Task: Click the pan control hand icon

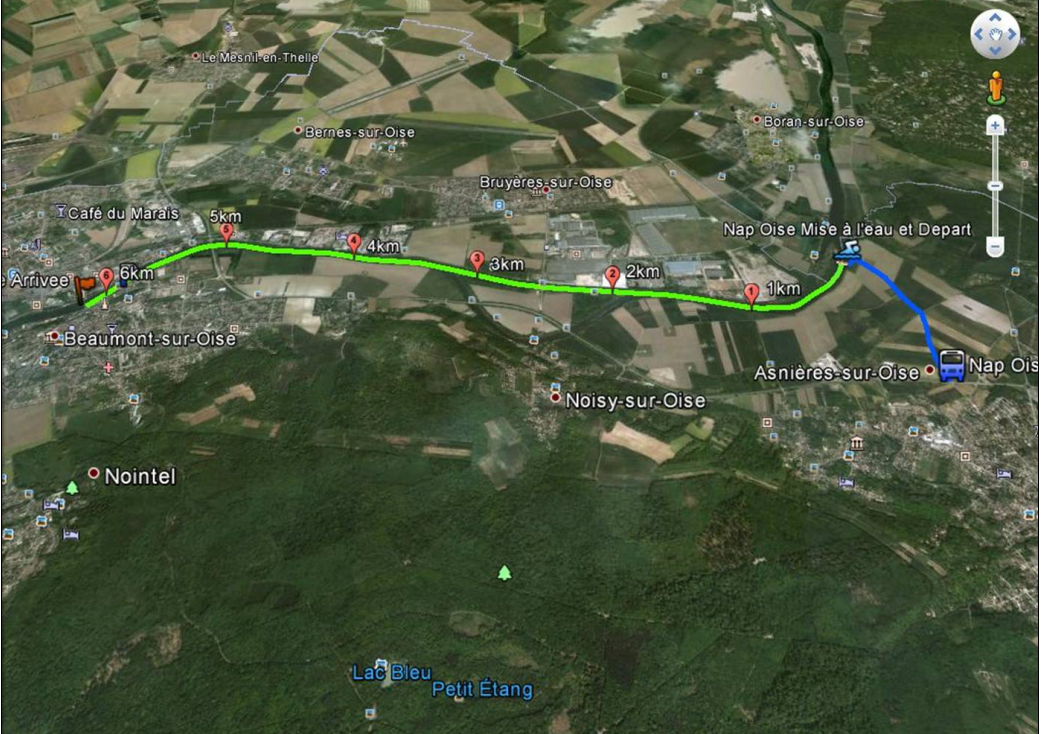Action: (x=995, y=33)
